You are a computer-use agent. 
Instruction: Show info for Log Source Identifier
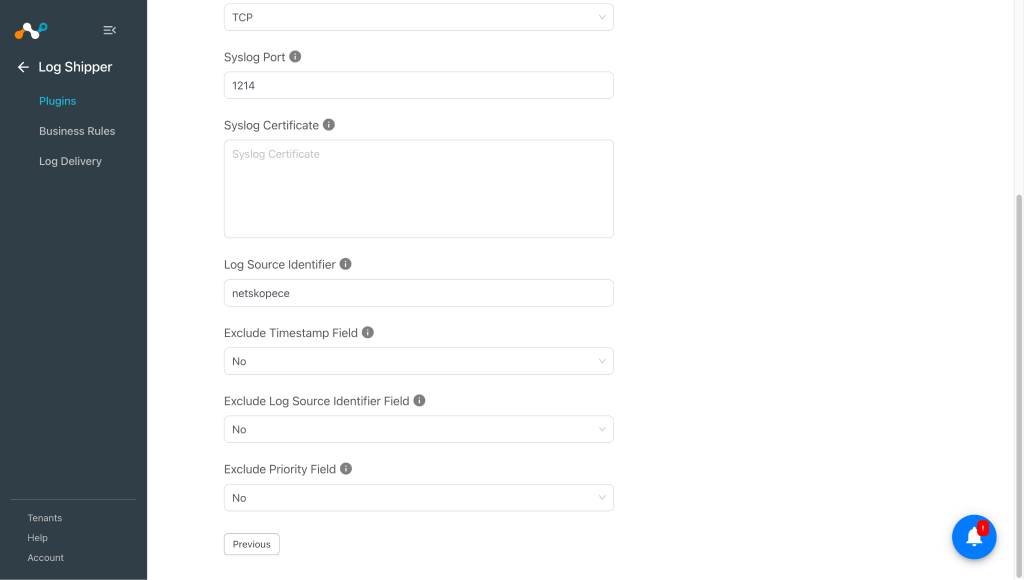click(345, 264)
